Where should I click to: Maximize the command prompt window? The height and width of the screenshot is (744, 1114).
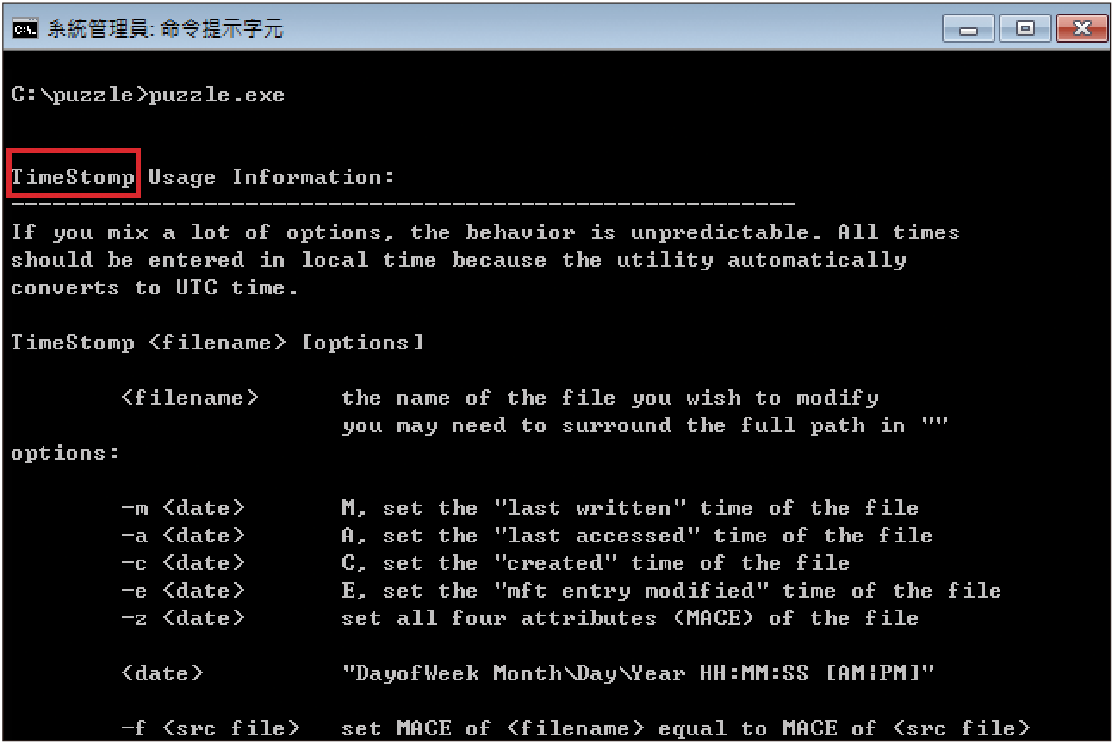tap(1025, 28)
